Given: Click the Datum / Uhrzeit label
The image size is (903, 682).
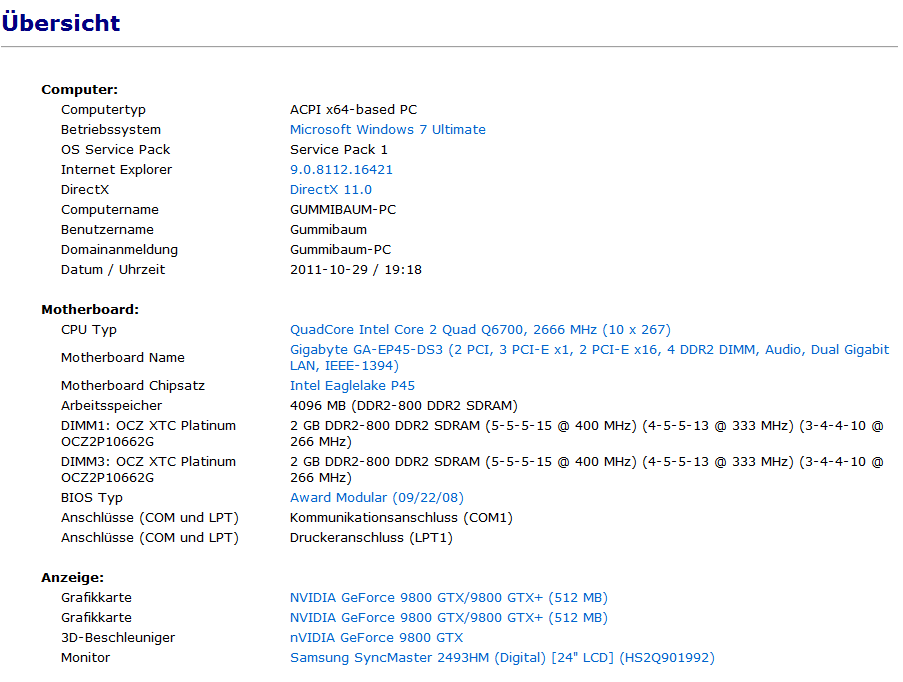Looking at the screenshot, I should (x=113, y=270).
